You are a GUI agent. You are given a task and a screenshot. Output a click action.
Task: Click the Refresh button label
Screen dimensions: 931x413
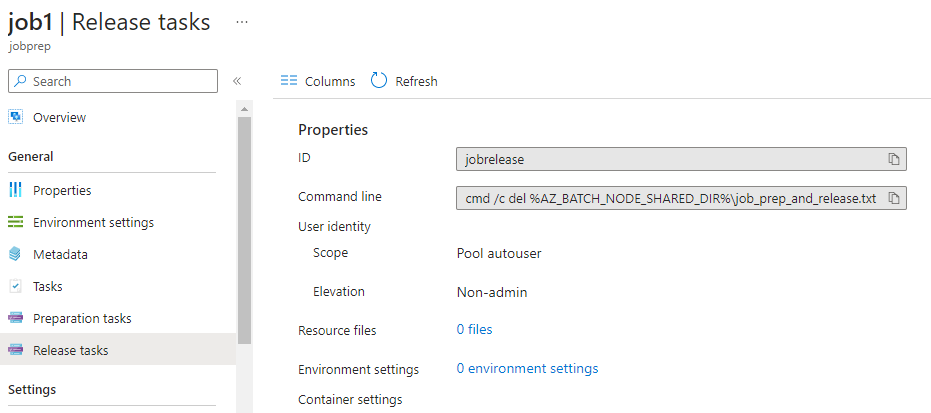tap(416, 81)
